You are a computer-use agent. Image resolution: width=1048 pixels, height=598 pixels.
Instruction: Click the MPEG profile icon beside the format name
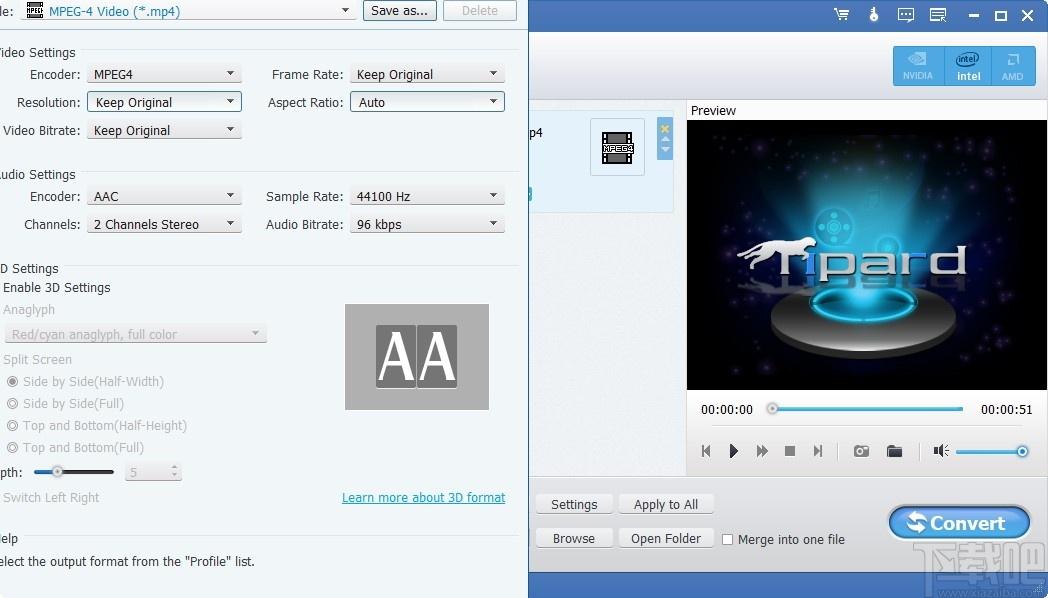click(x=35, y=11)
